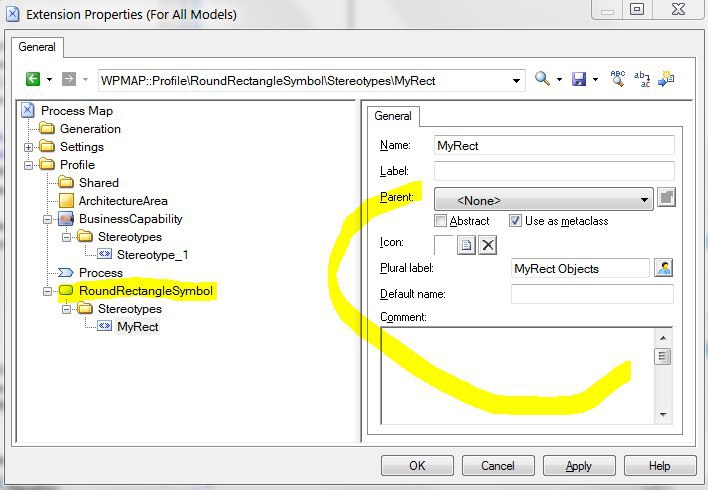
Task: Collapse the RoundRectangleSymbol node
Action: coord(47,292)
